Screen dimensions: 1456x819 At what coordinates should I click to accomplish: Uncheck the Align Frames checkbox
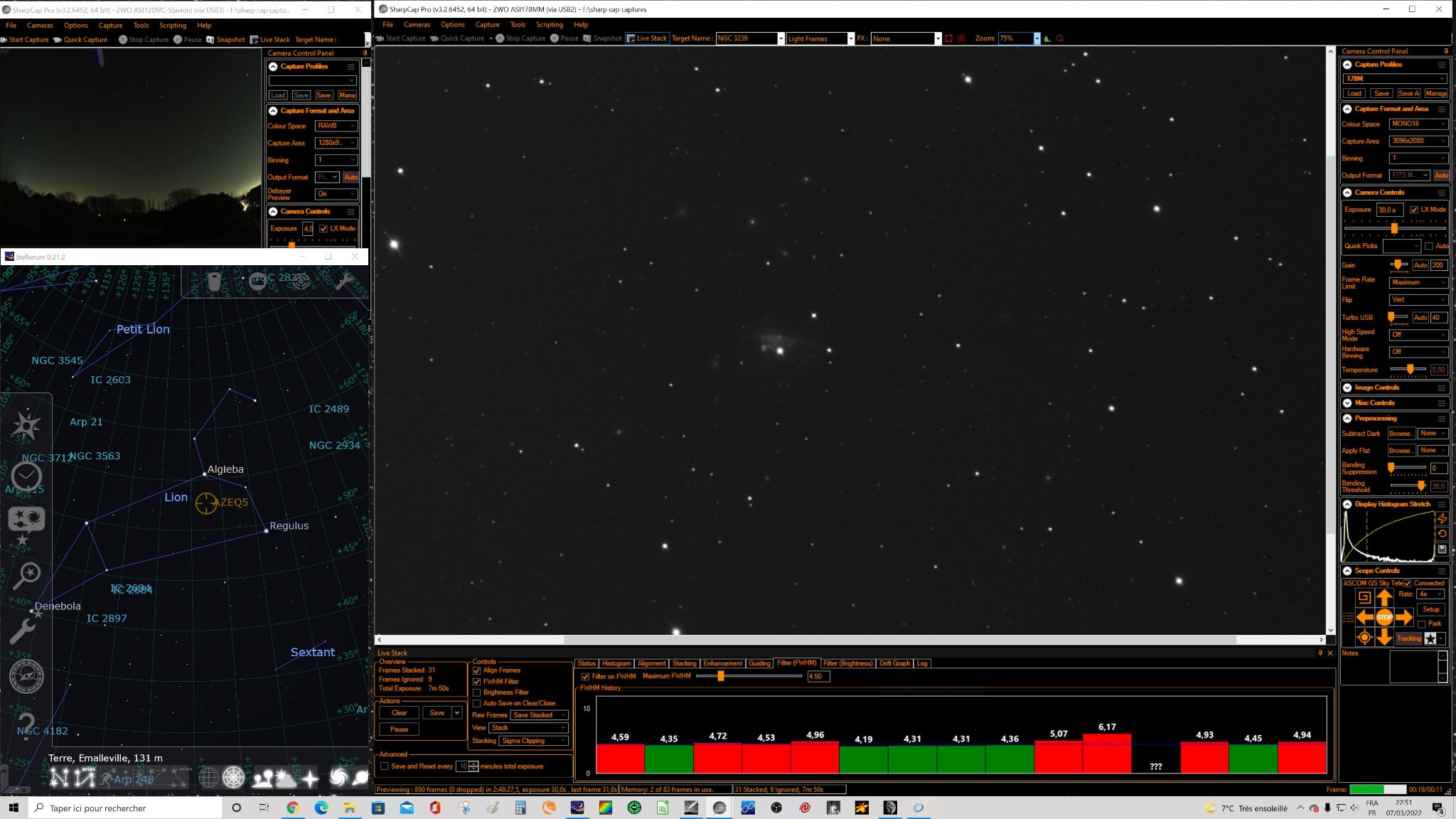(476, 670)
